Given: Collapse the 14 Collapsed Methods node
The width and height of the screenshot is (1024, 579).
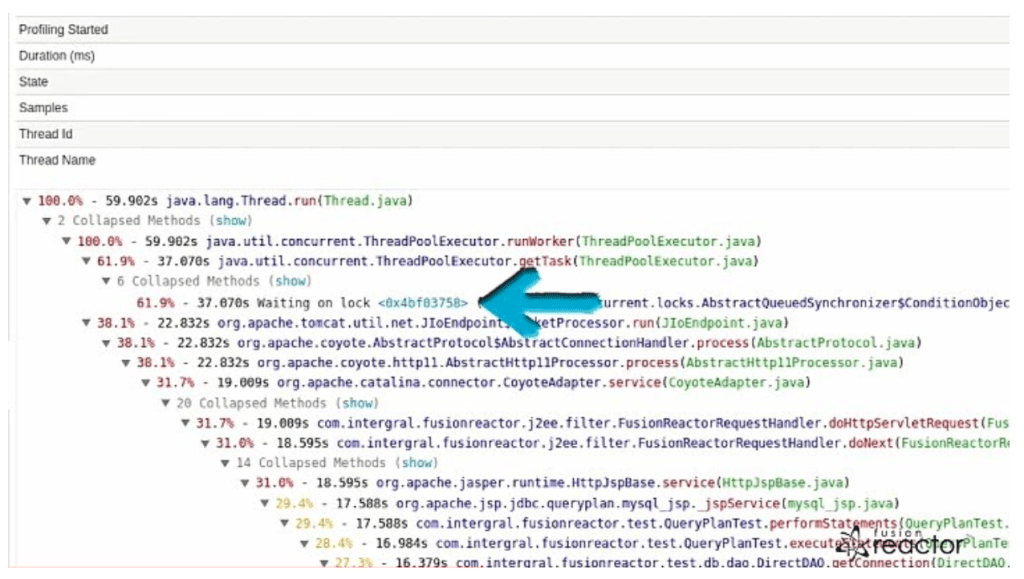Looking at the screenshot, I should (x=225, y=463).
